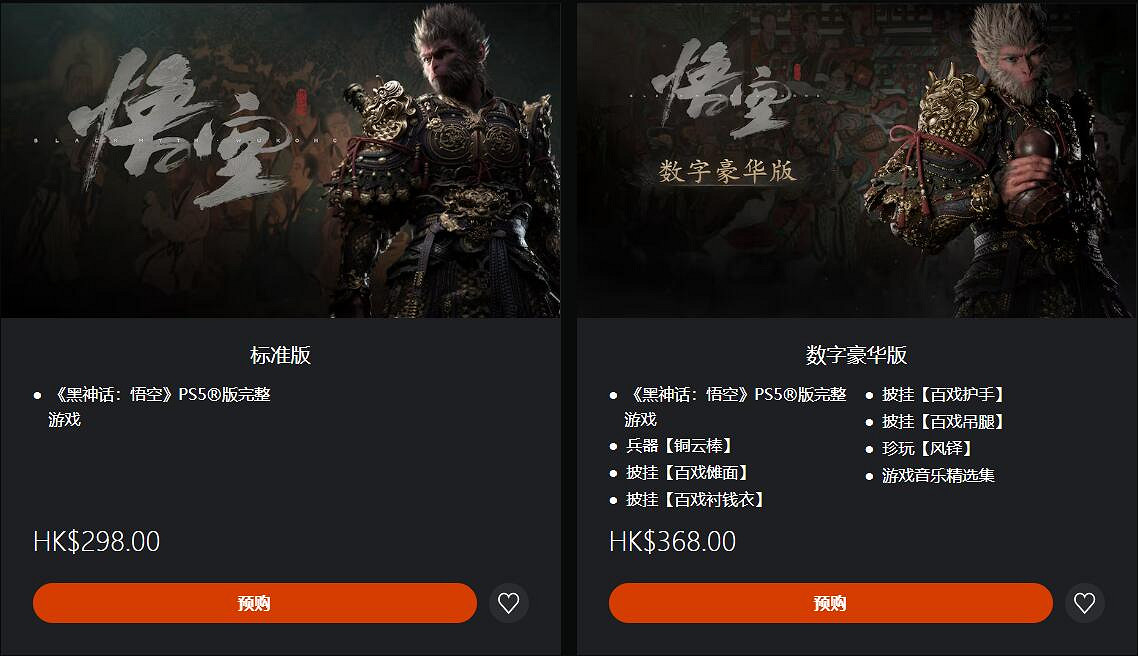The image size is (1138, 656).
Task: Click the 兵器【铜云棒】 bonus item
Action: click(x=680, y=446)
